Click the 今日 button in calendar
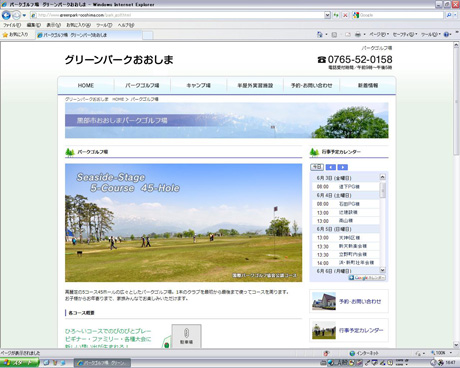Screen dimensions: 460x368 [x=317, y=167]
